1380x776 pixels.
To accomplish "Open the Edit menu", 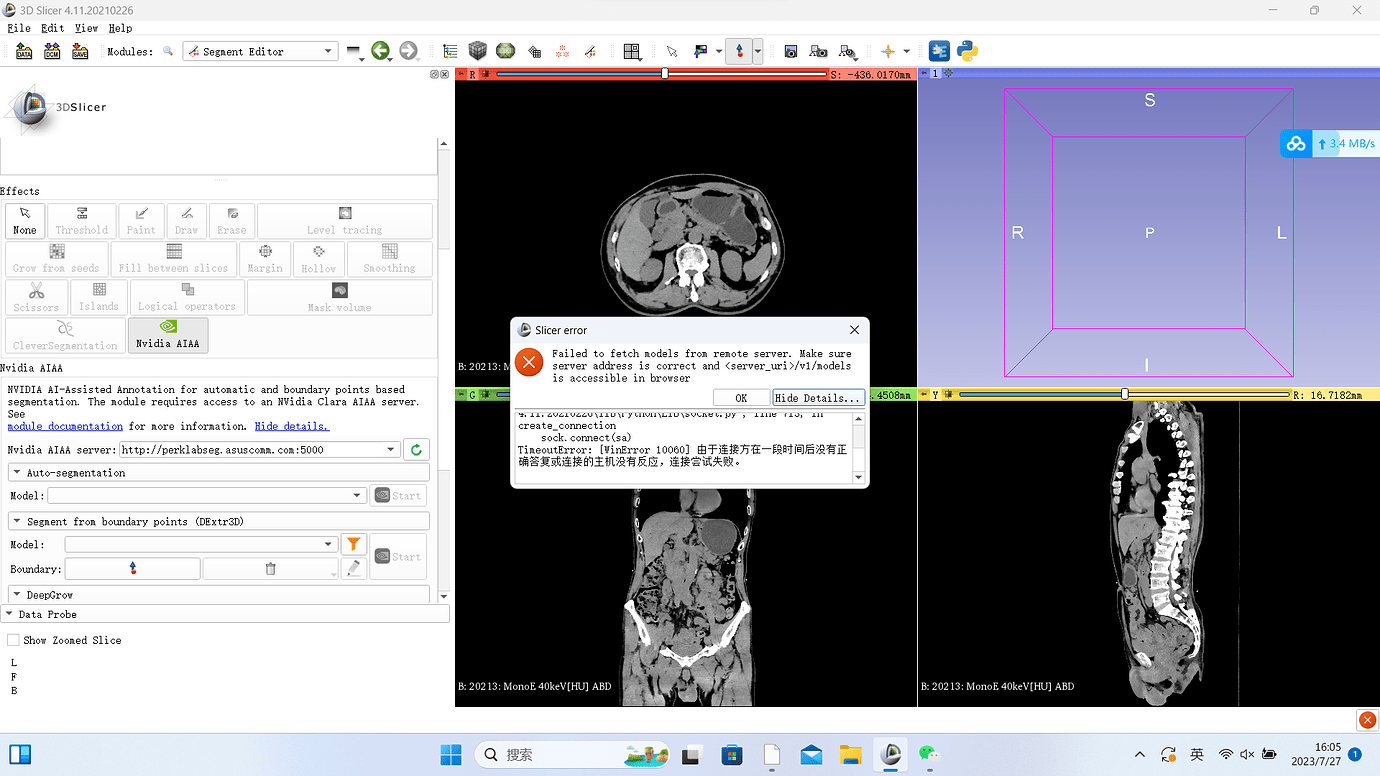I will click(52, 28).
